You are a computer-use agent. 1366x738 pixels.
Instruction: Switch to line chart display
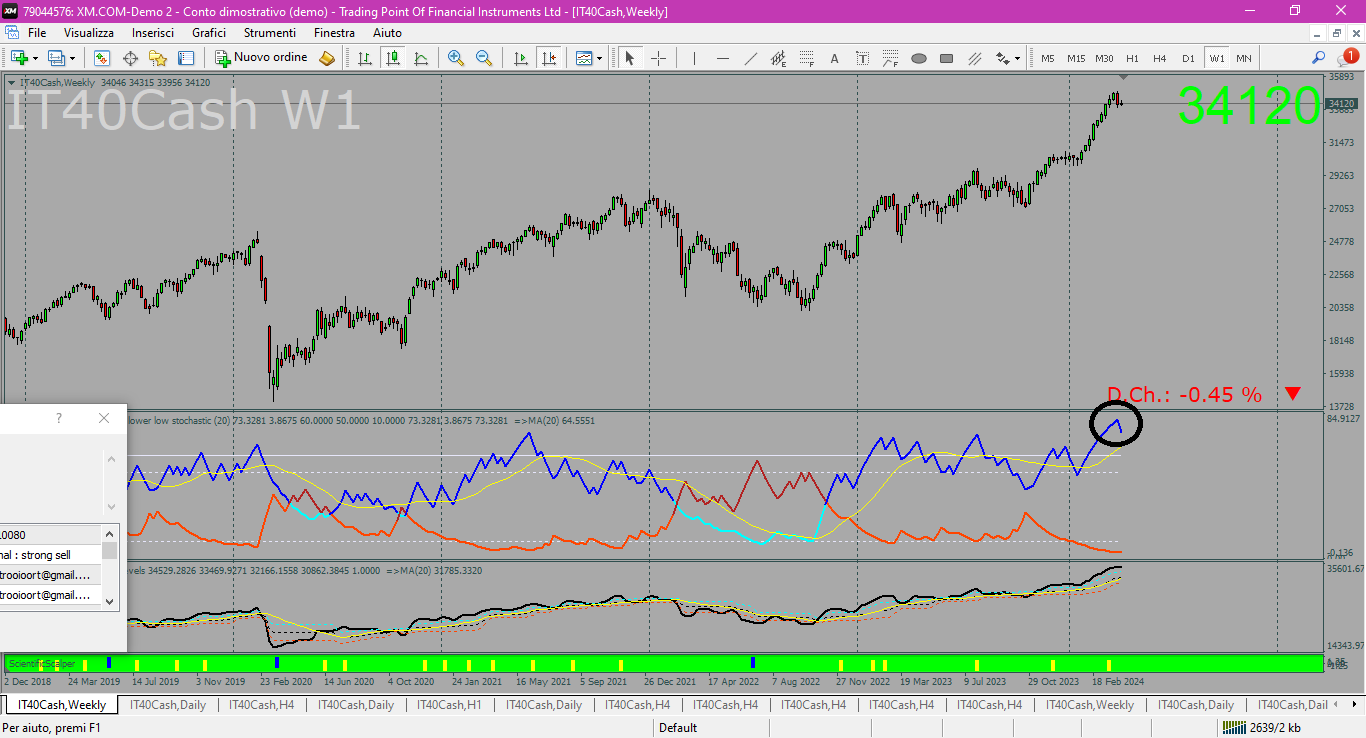[x=421, y=58]
